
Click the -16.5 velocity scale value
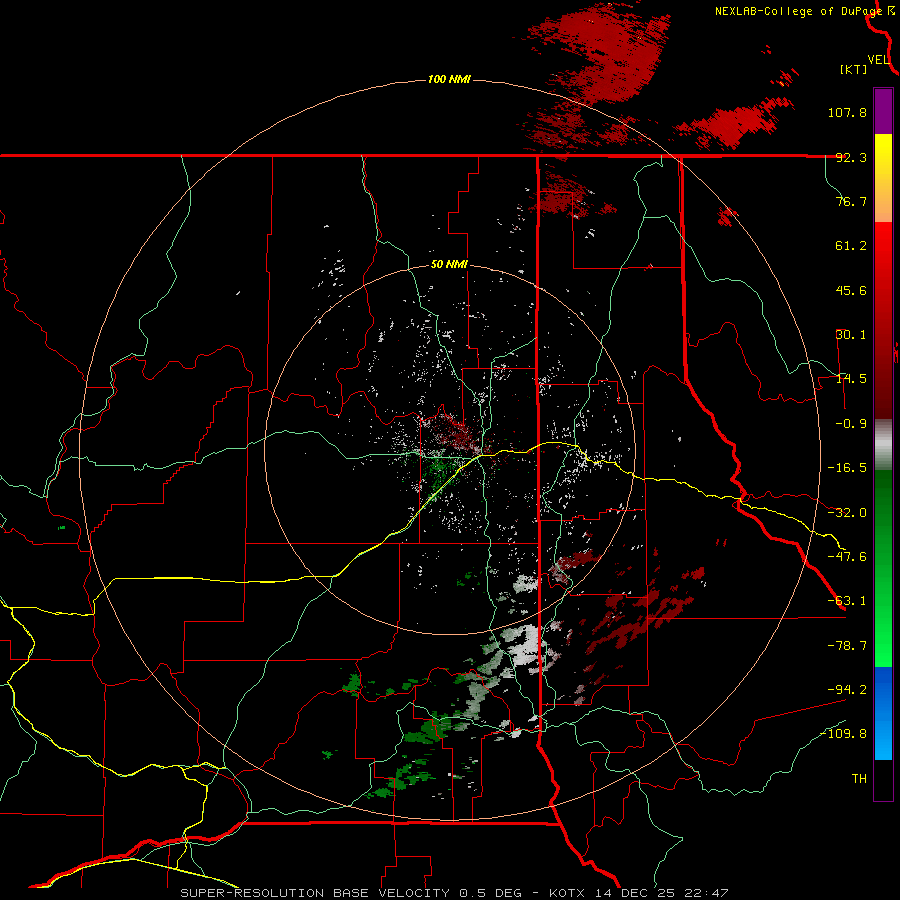[847, 468]
